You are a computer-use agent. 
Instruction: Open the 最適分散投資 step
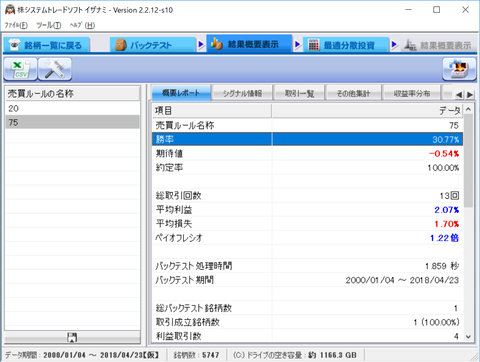[346, 45]
